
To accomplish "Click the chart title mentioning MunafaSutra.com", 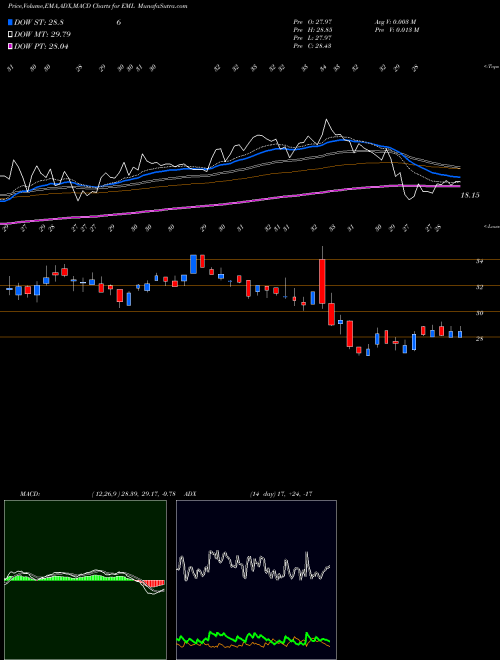I will click(98, 6).
